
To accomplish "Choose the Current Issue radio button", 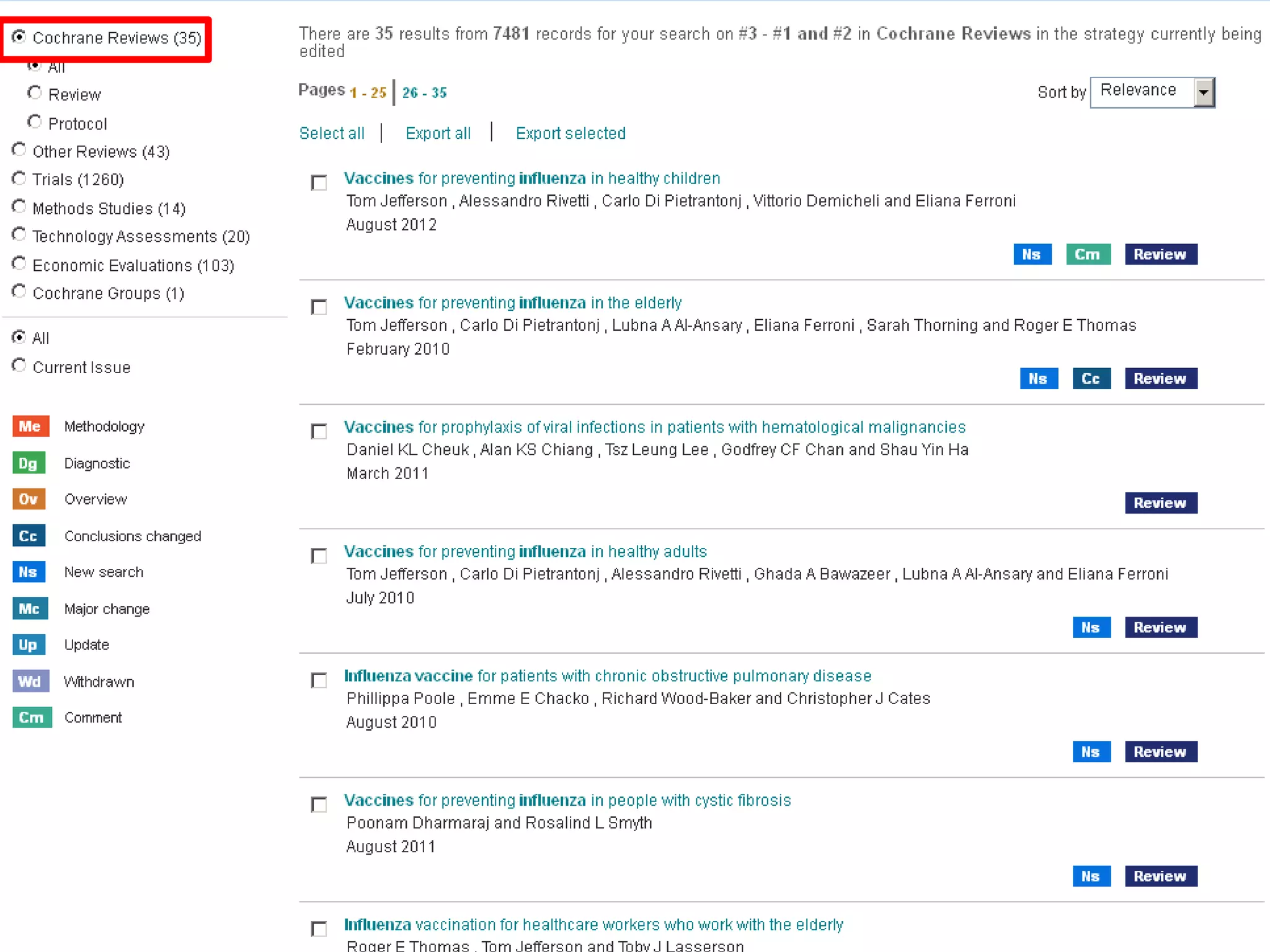I will tap(19, 366).
